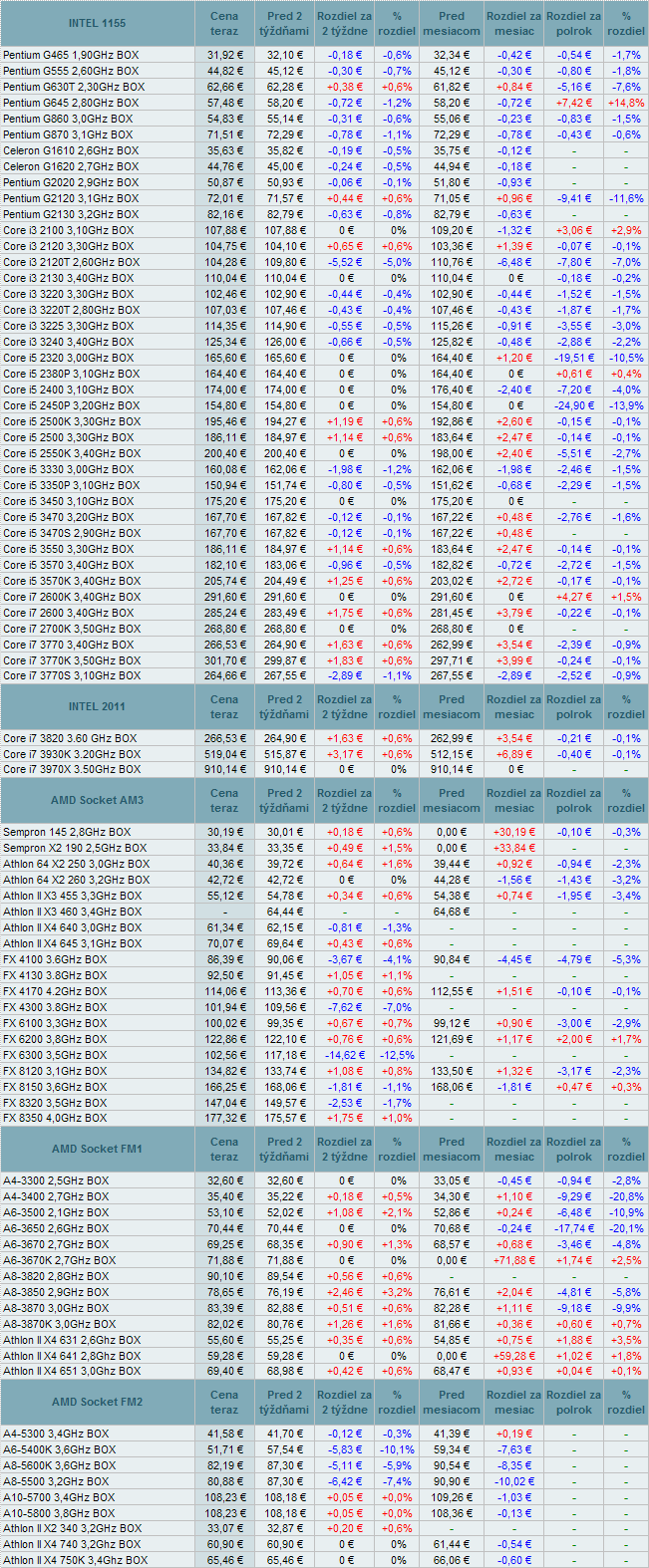Select "Core i7 3770S 3,10GHz BOX" row name

(x=72, y=676)
